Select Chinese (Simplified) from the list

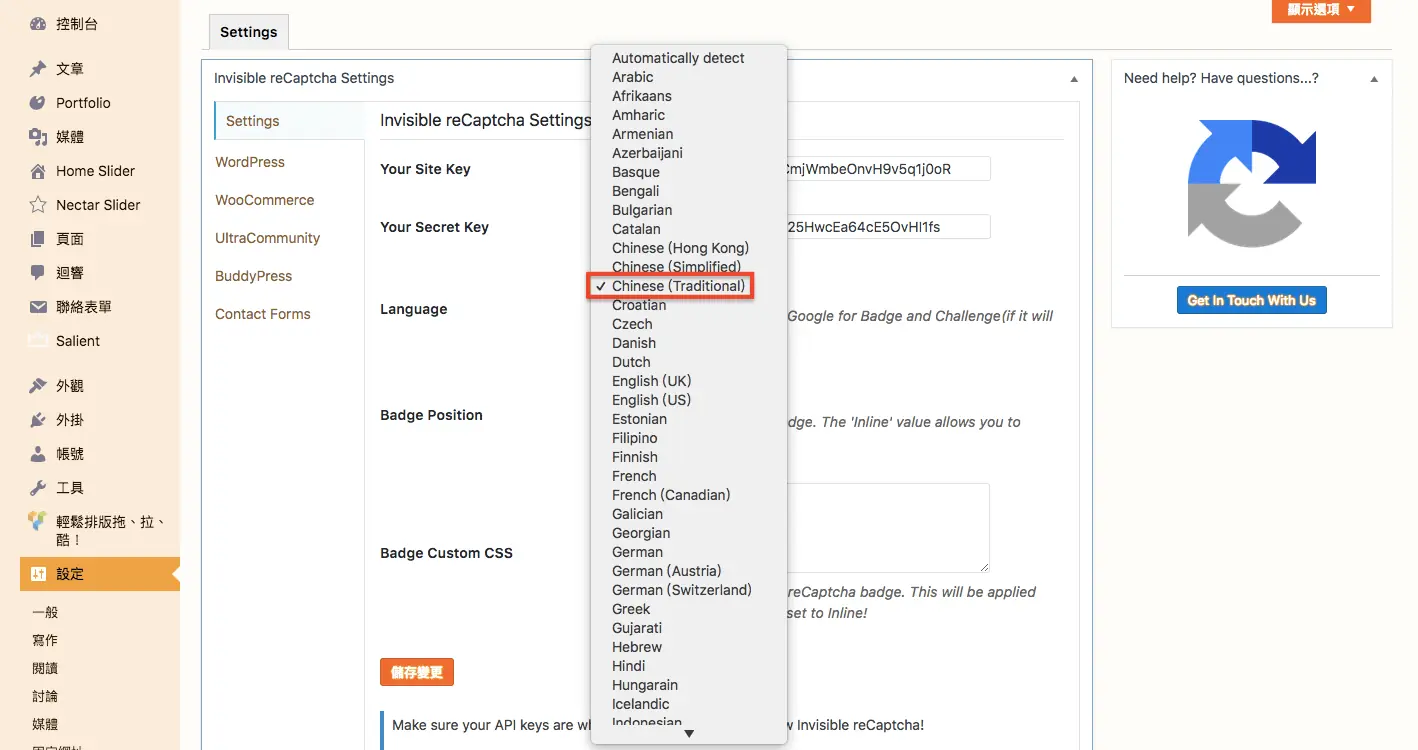[676, 267]
